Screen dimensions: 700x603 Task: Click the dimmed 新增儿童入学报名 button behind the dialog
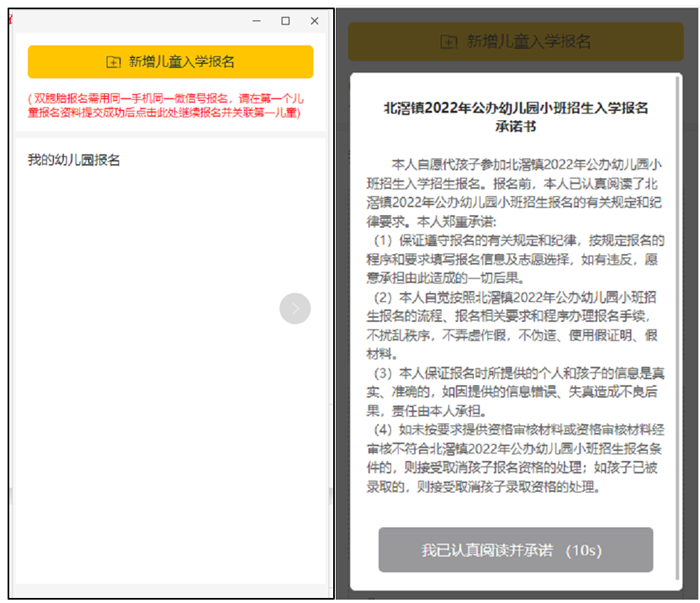tap(516, 42)
